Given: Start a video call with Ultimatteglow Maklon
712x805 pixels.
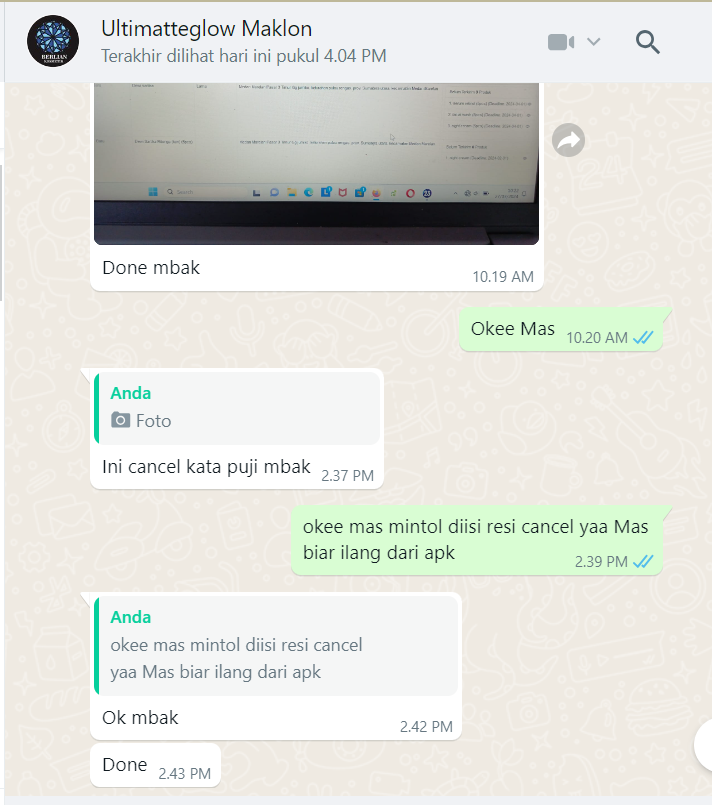Looking at the screenshot, I should (561, 42).
